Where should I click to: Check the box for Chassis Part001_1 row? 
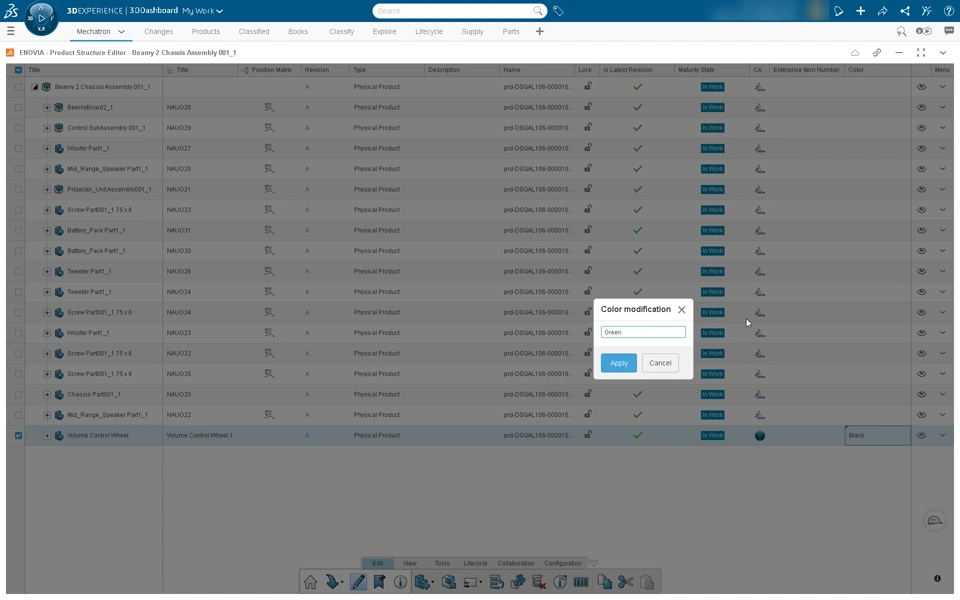[x=18, y=394]
